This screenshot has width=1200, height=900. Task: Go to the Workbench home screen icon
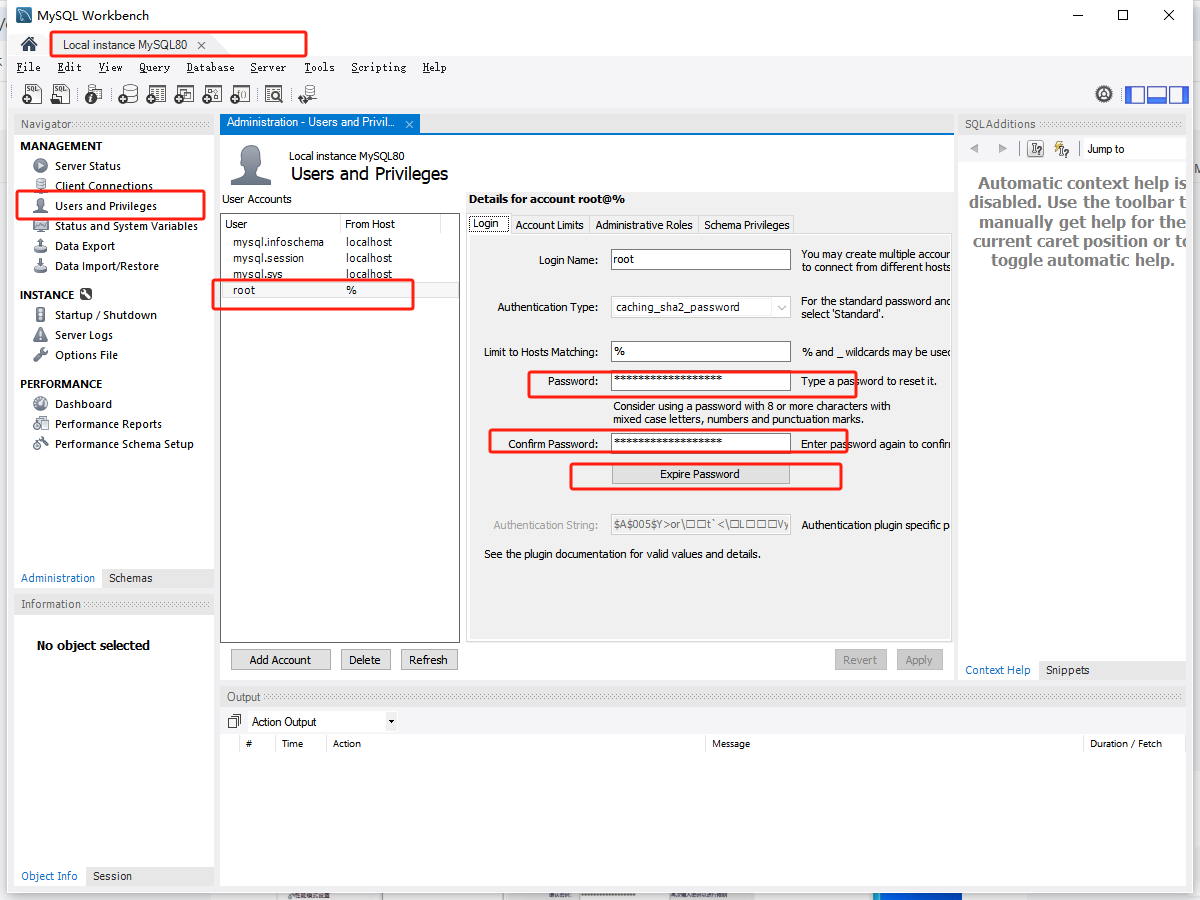[x=29, y=44]
